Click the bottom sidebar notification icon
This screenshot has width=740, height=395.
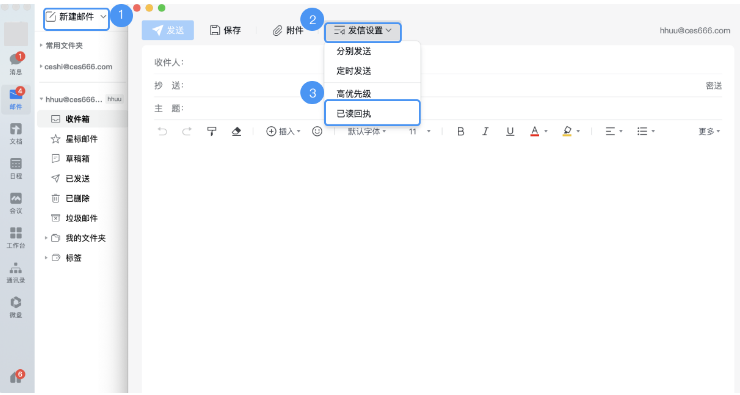(17, 377)
